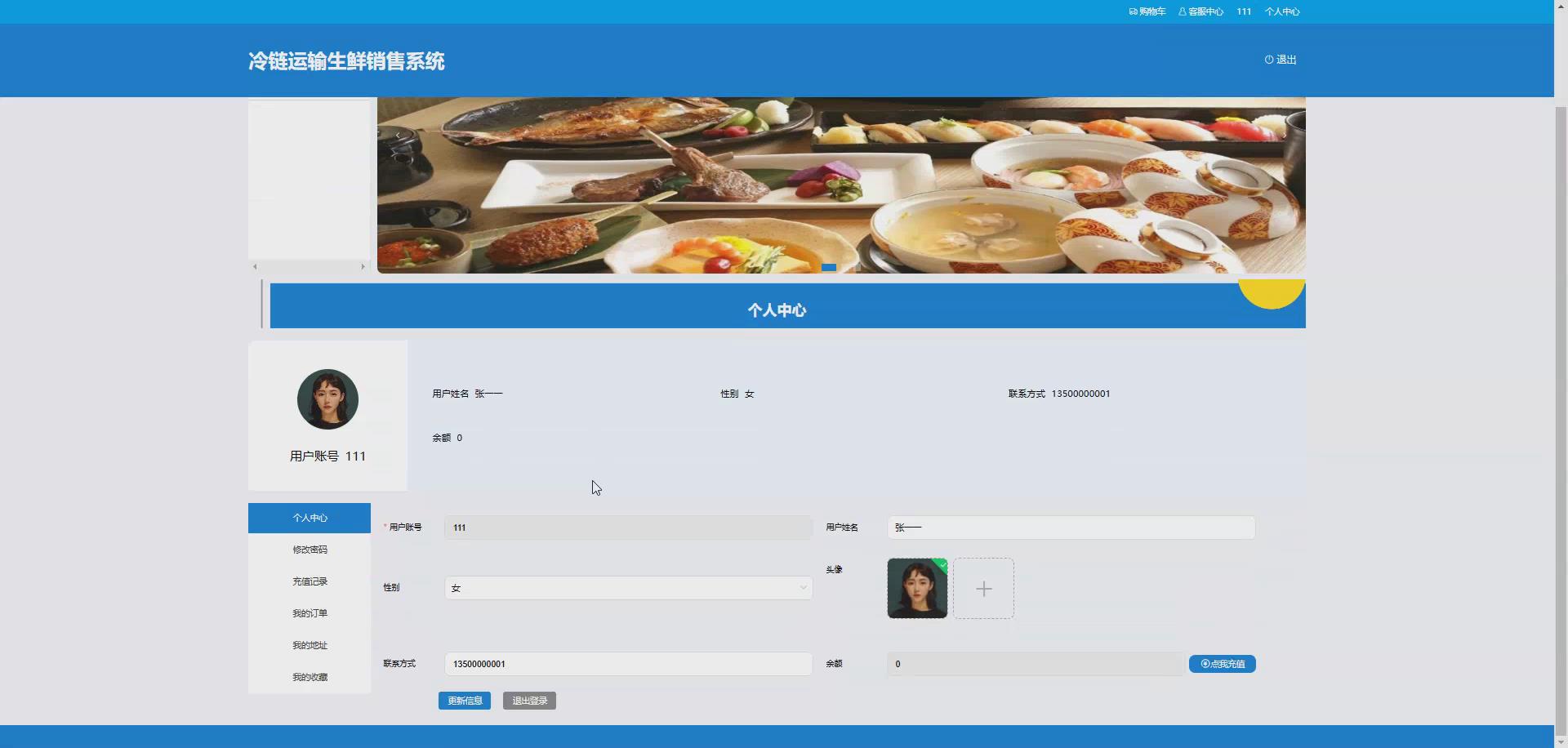Screen dimensions: 1568x748
Task: Click the plus icon to upload new avatar
Action: click(983, 588)
